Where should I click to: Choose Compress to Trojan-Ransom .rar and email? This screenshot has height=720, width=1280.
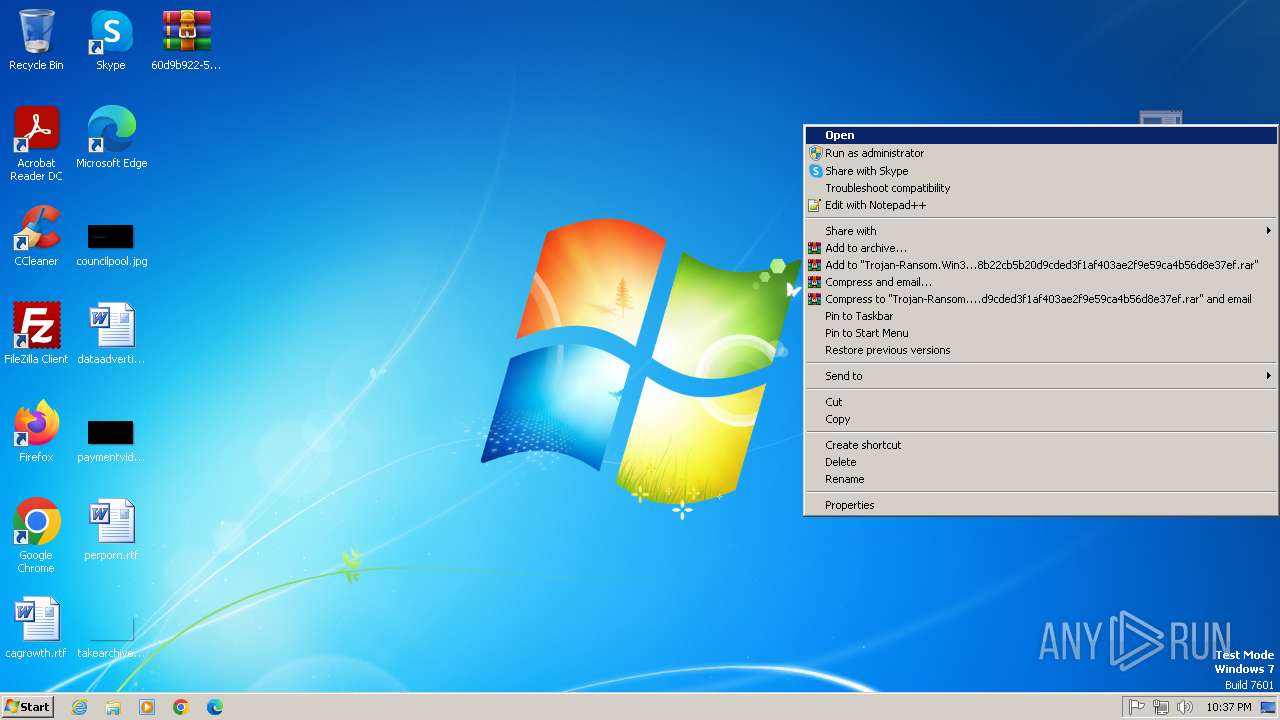pos(1041,299)
